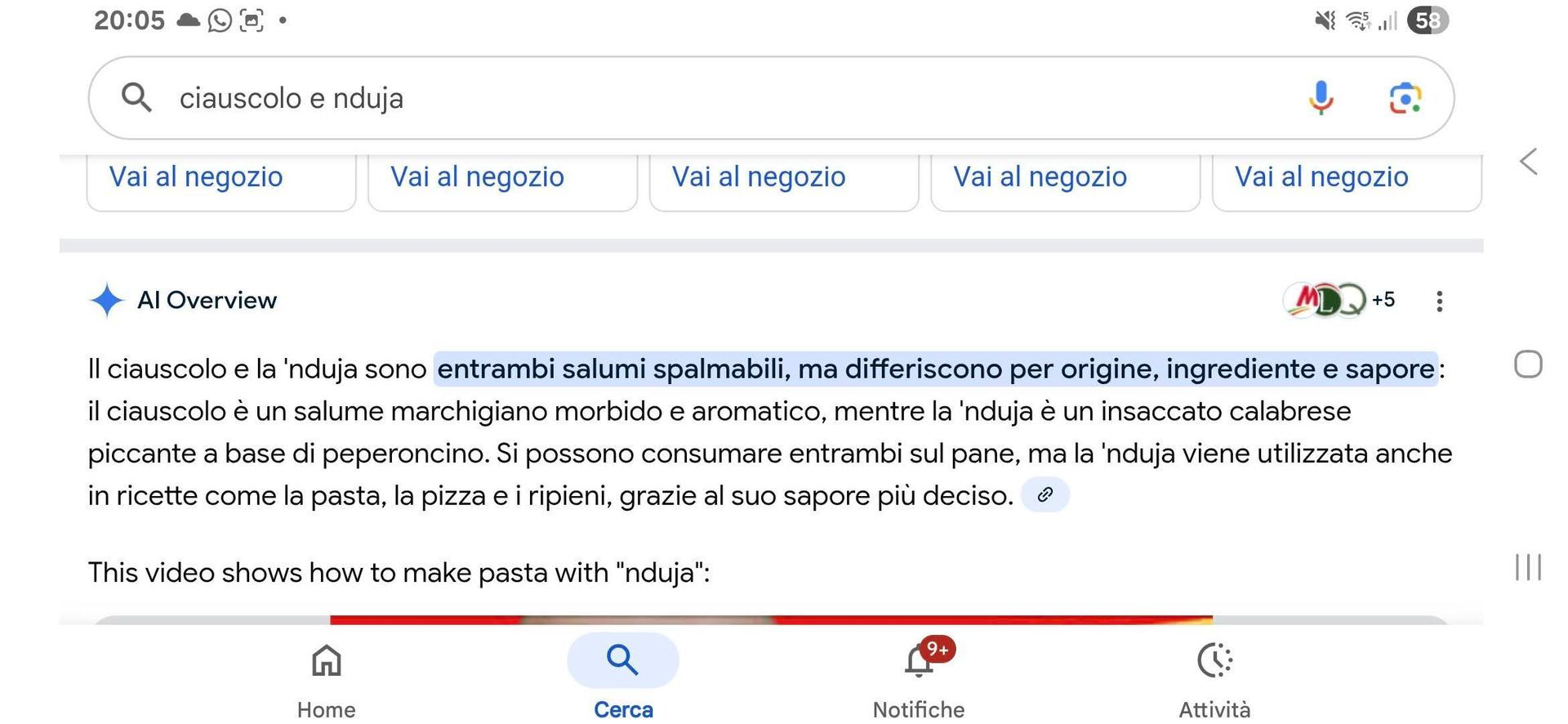Tap the magnifier icon in search bar

136,98
